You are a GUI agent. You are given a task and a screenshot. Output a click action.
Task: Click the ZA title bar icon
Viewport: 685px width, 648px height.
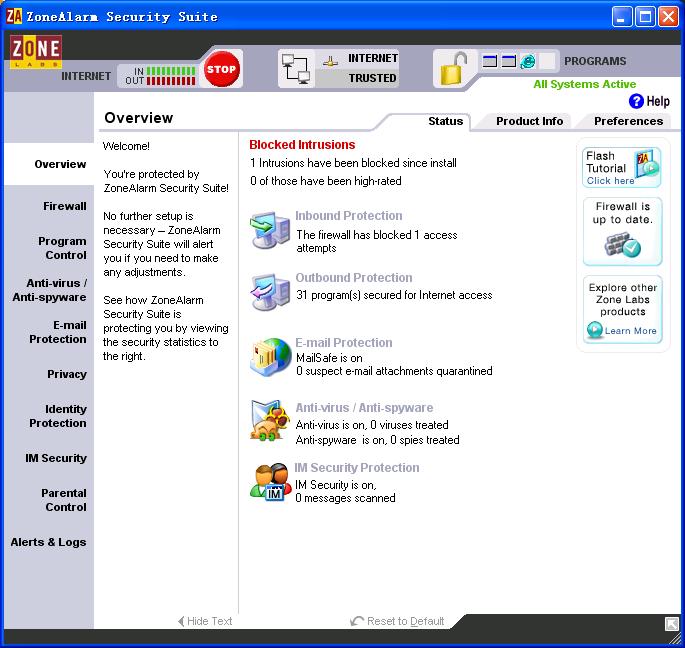[x=14, y=17]
